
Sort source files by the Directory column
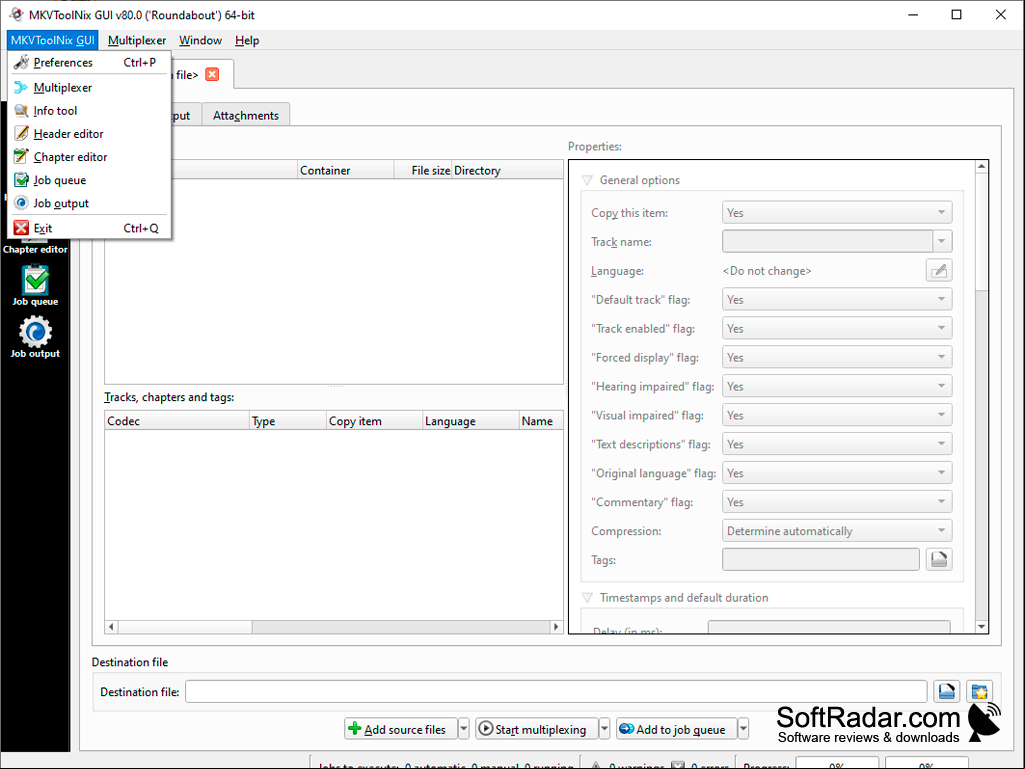(x=507, y=170)
